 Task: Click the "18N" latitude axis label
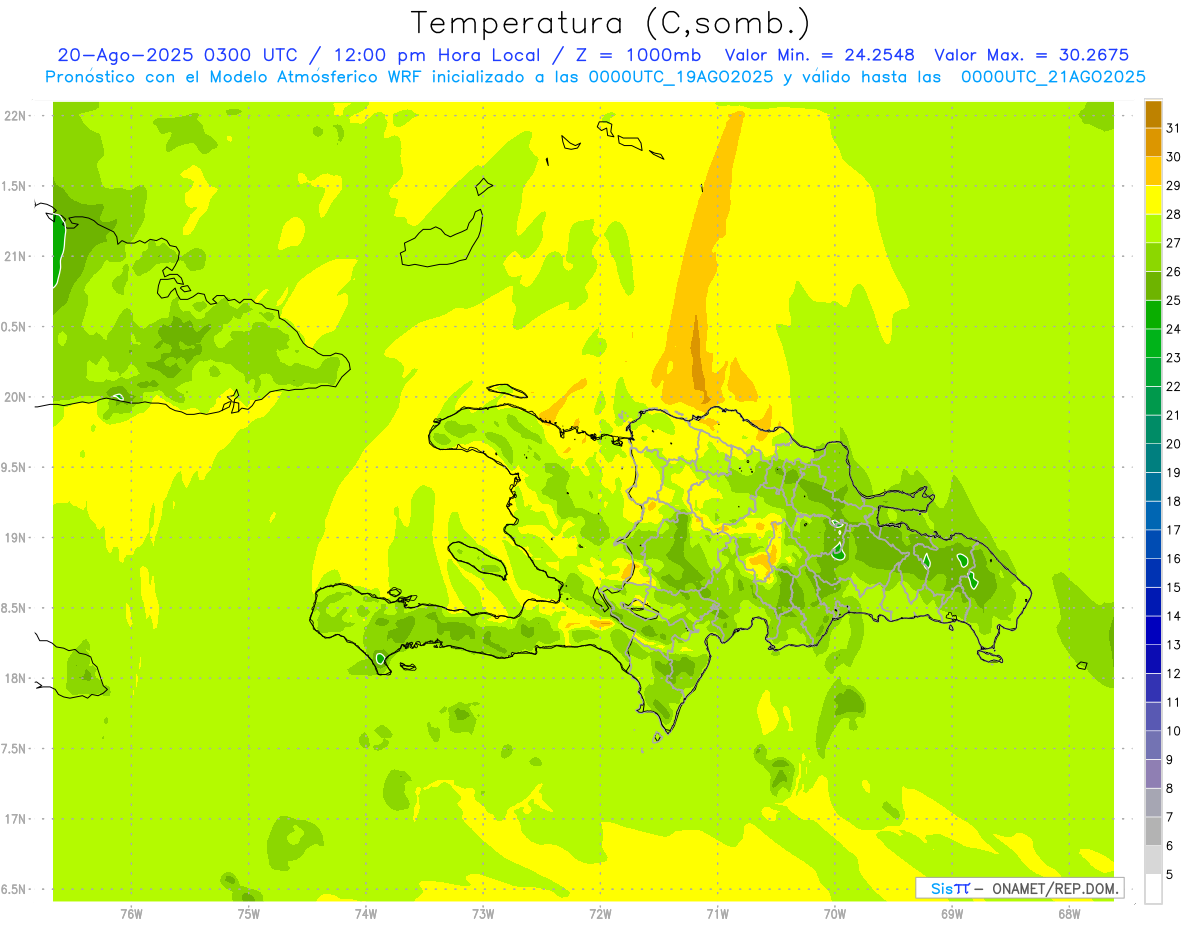pyautogui.click(x=17, y=678)
